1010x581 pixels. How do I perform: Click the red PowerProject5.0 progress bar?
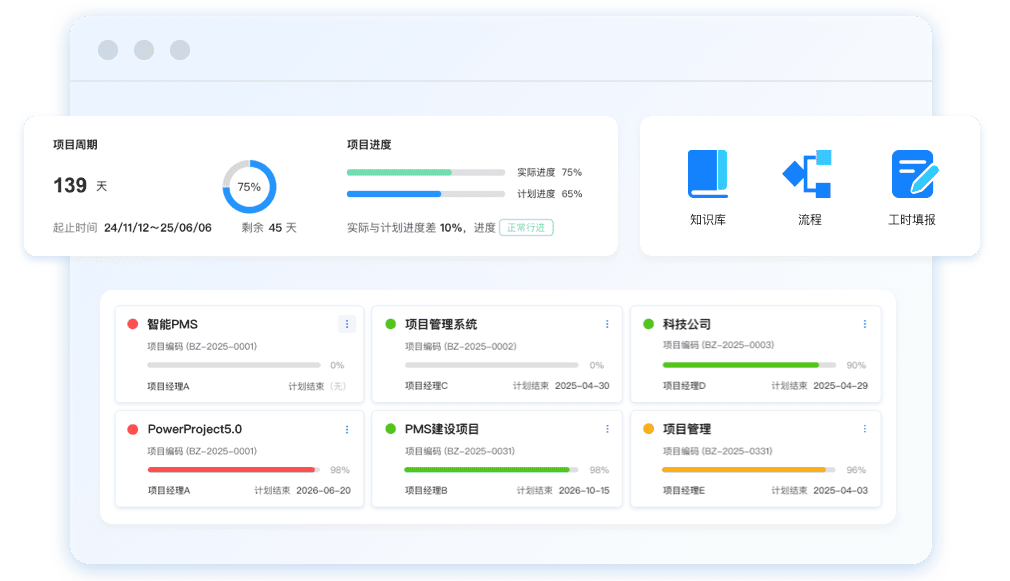point(234,470)
